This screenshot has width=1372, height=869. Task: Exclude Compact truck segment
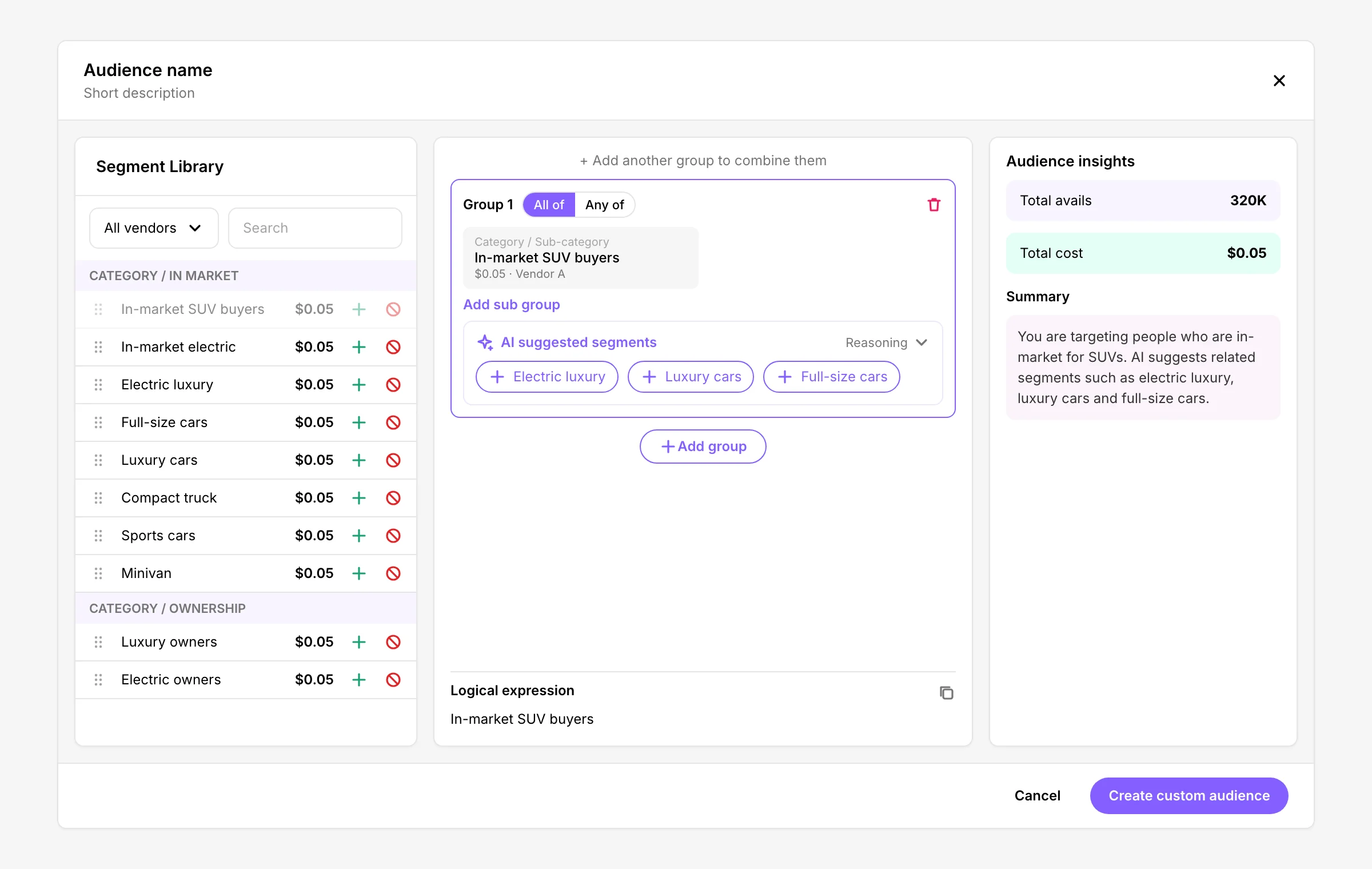393,498
